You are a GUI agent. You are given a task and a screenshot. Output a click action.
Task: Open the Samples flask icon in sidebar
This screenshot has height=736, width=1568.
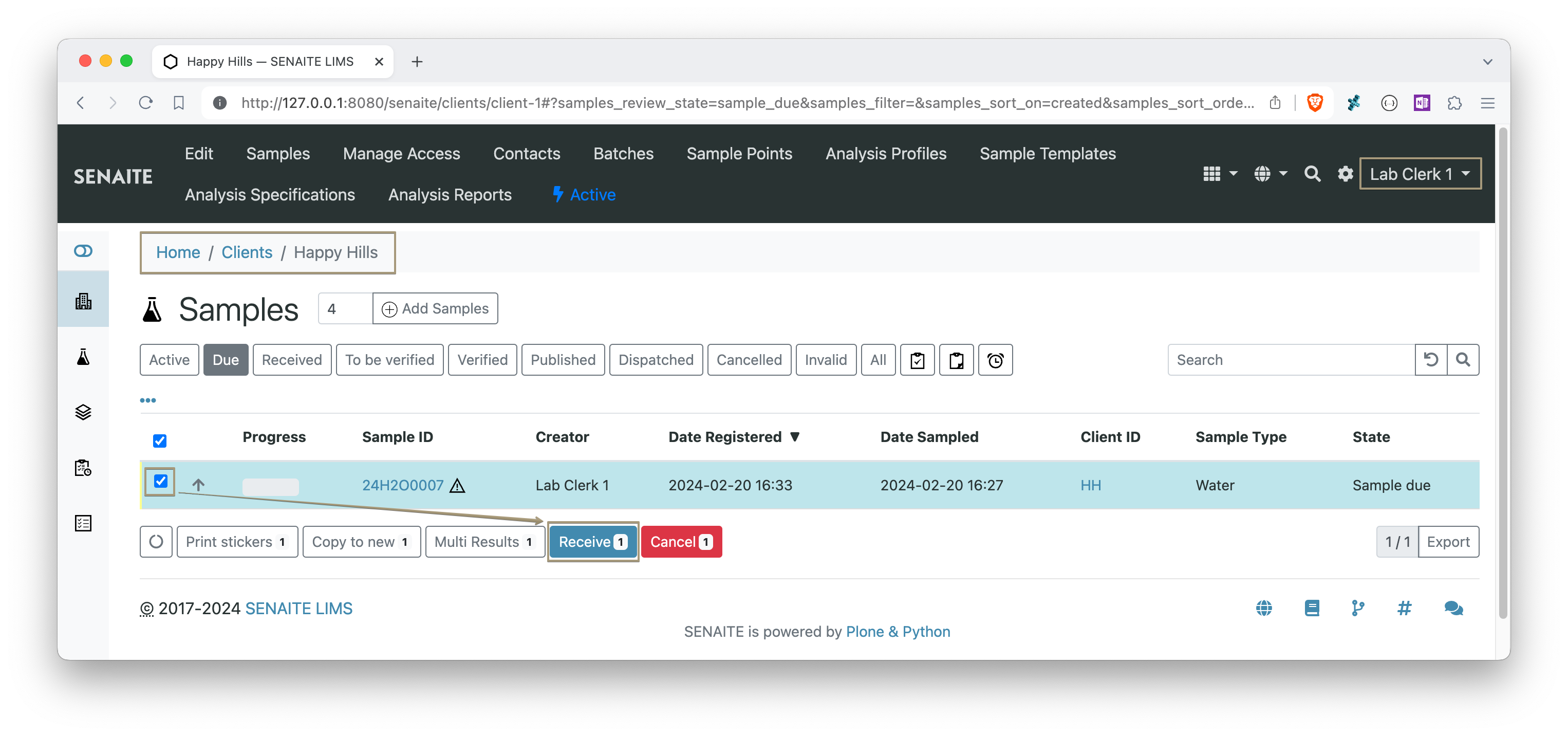coord(83,357)
